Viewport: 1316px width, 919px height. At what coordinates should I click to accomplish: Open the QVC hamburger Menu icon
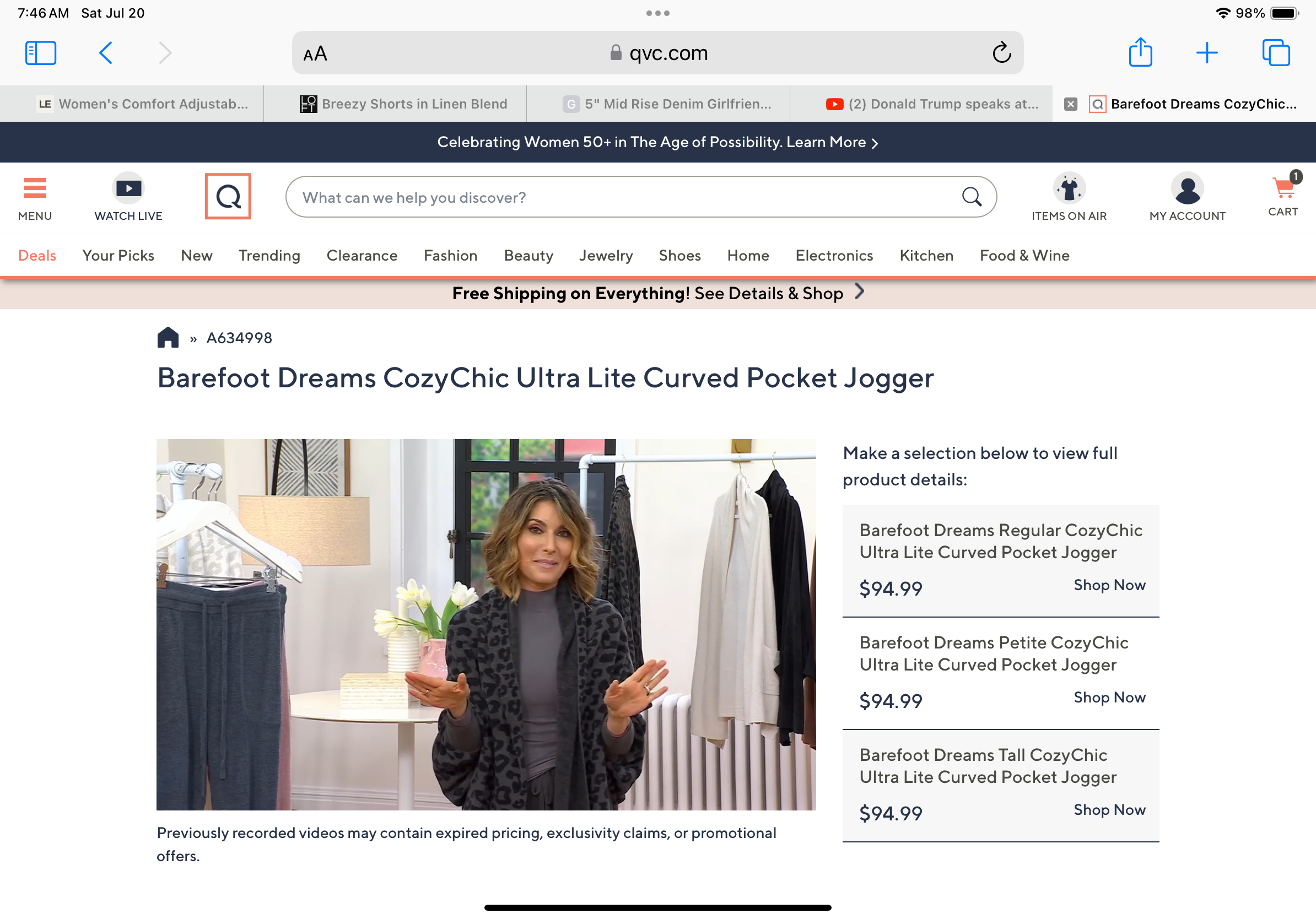coord(34,188)
